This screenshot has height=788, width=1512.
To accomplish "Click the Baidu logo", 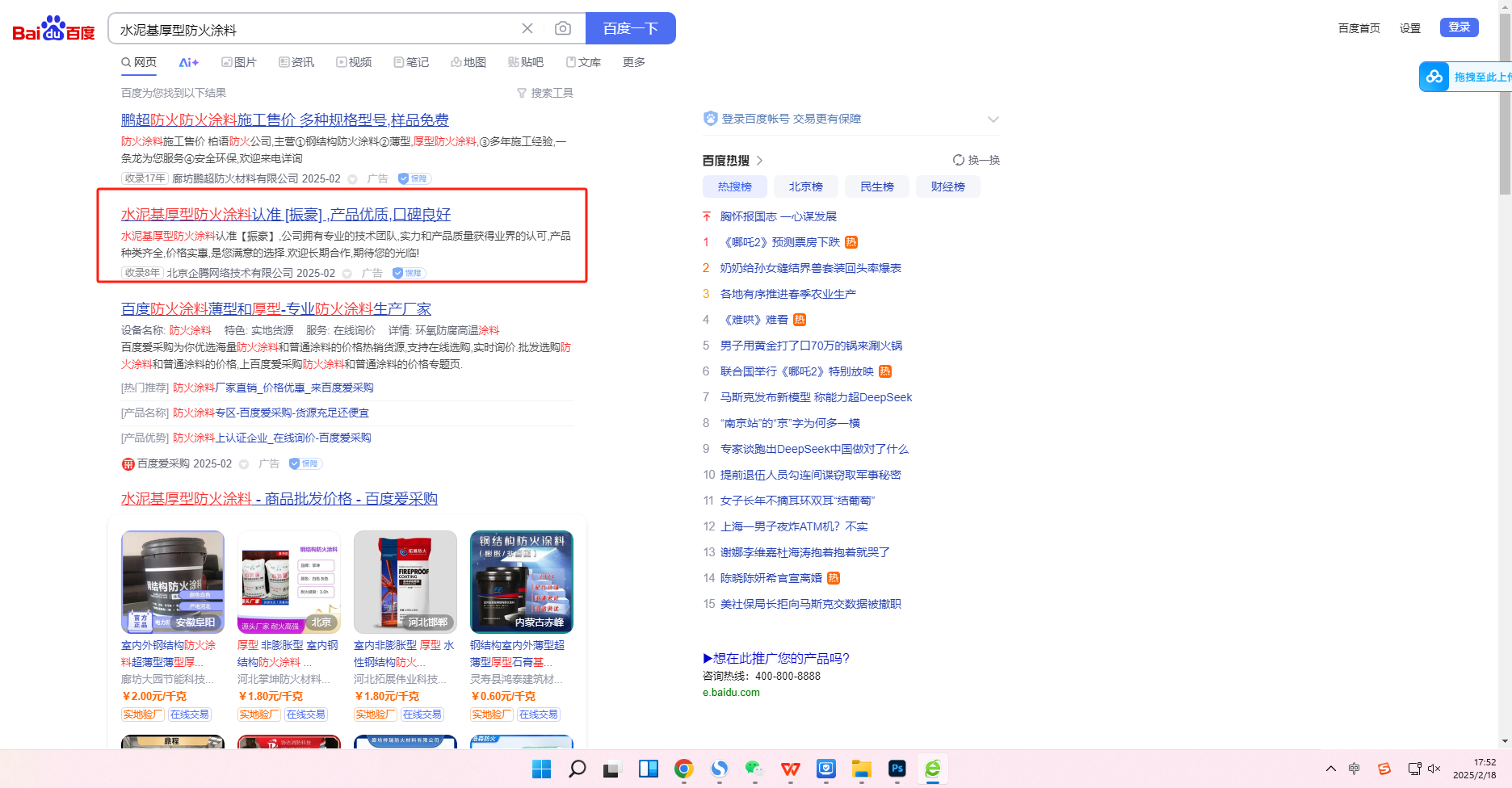I will (53, 30).
